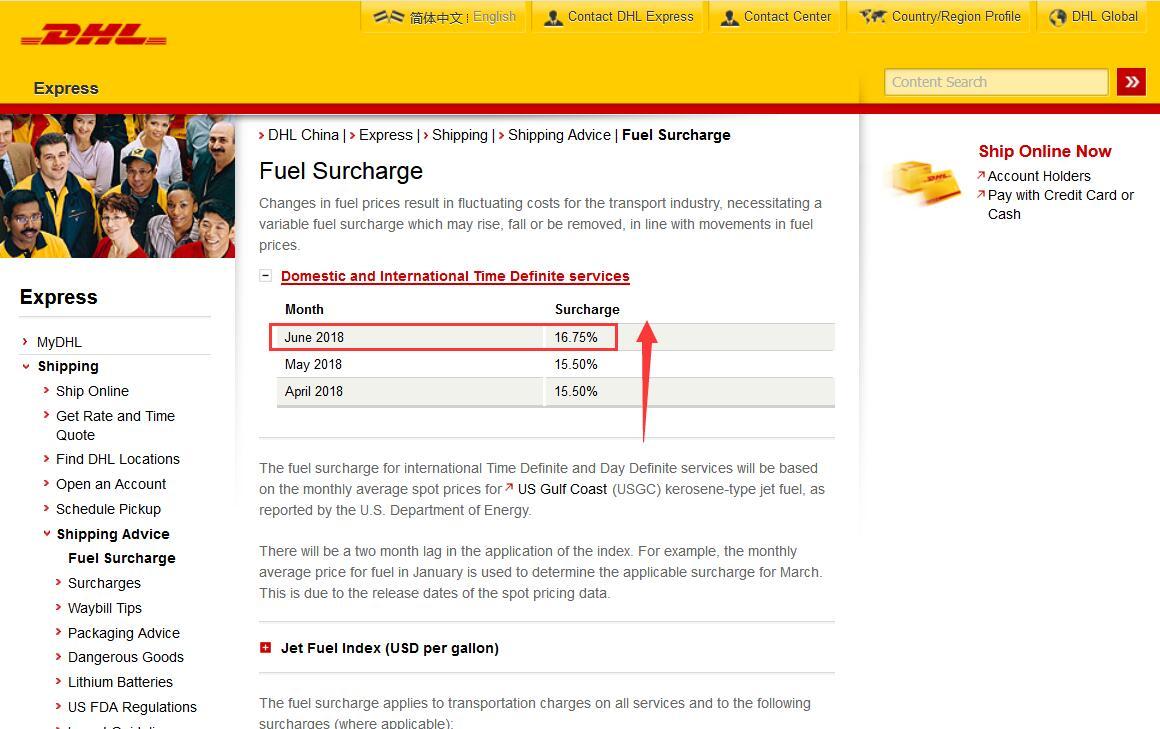Collapse the Shipping menu arrow in sidebar
1160x729 pixels.
coord(26,366)
